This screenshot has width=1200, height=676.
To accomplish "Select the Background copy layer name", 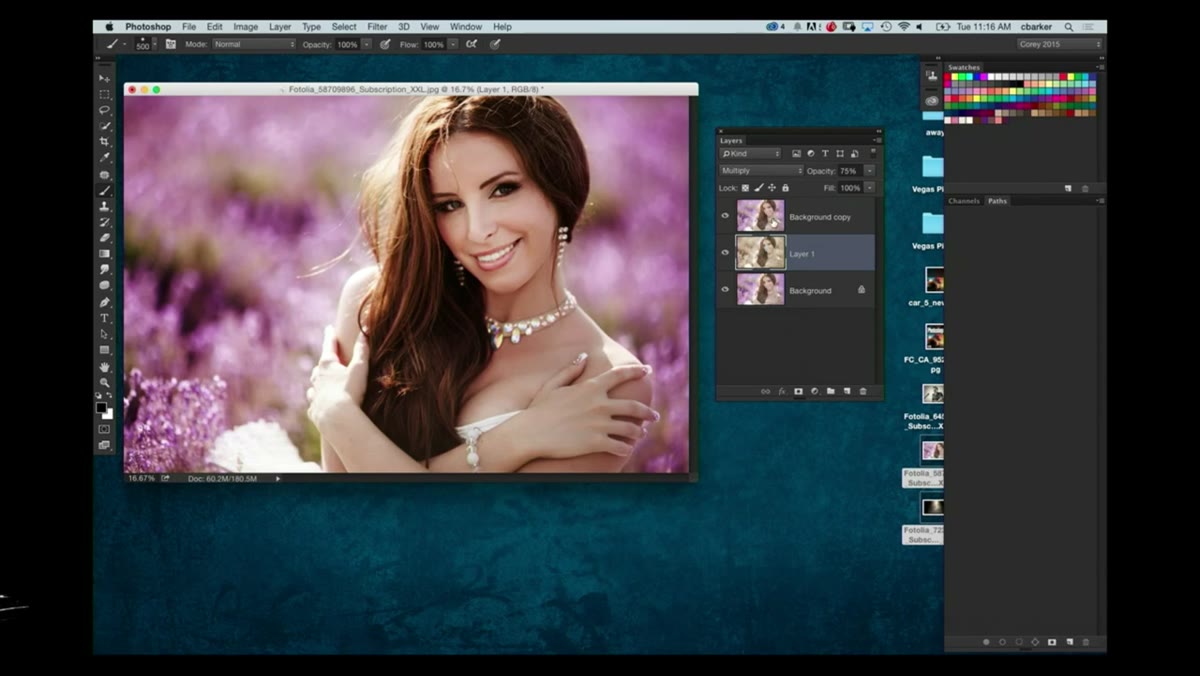I will (x=820, y=217).
